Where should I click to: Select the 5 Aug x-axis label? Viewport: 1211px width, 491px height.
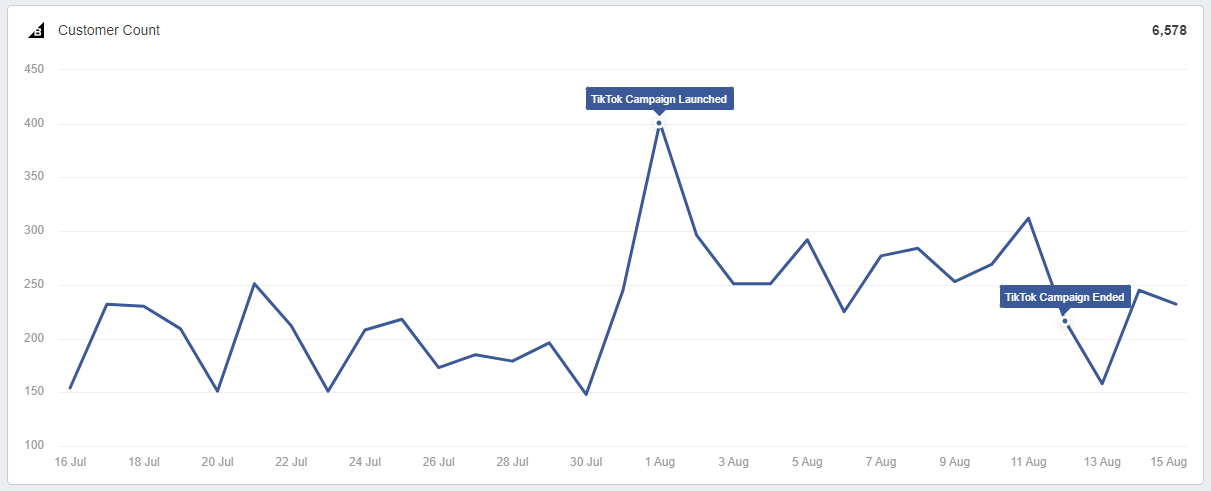pos(807,462)
